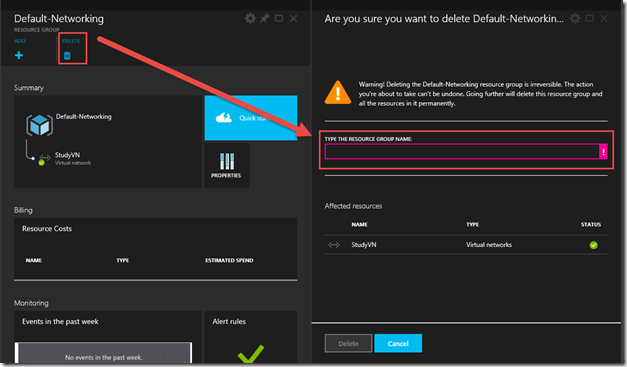Click the Type column header in Resource Costs

click(122, 260)
